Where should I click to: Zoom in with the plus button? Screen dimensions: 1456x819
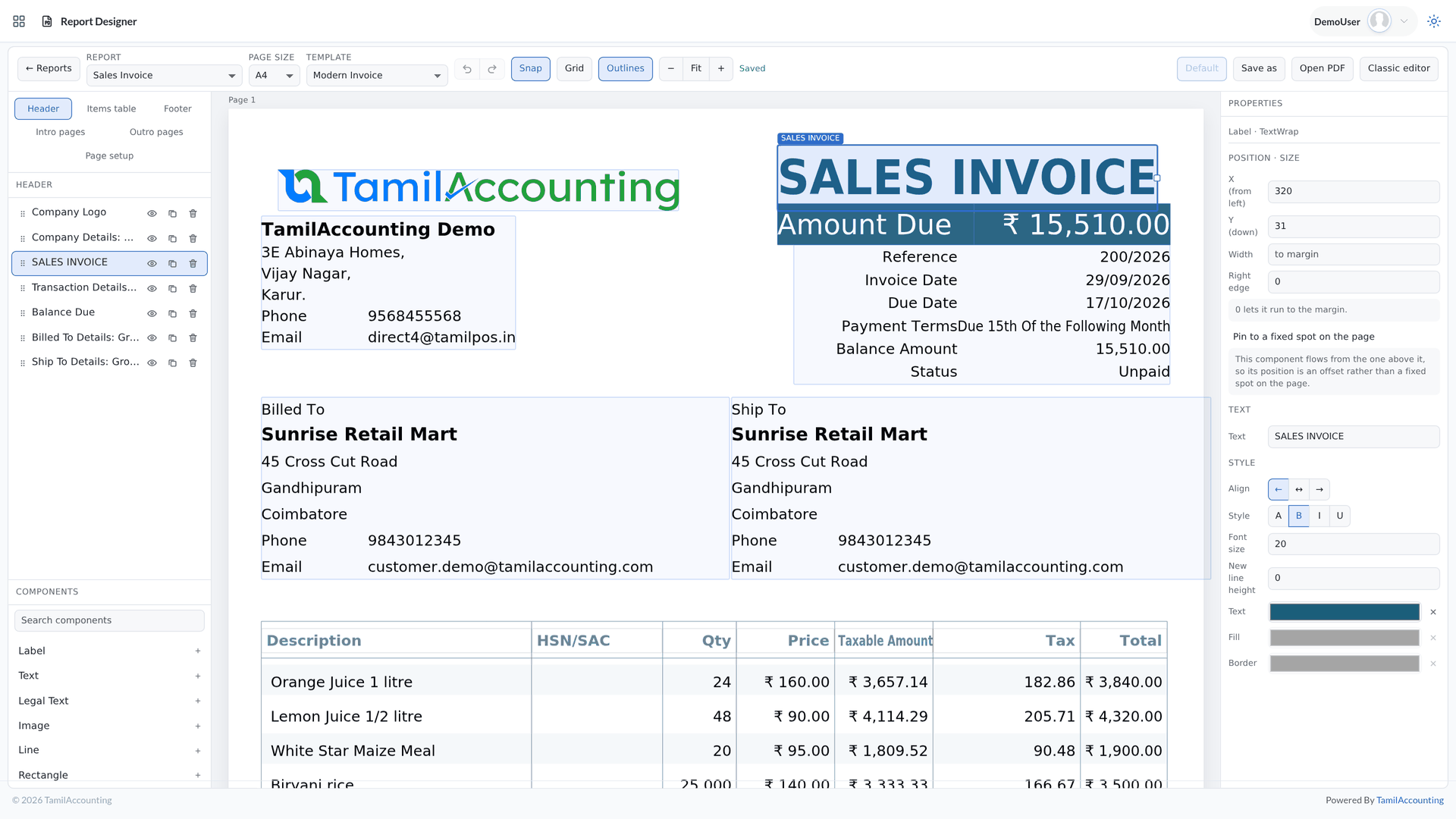(x=721, y=69)
